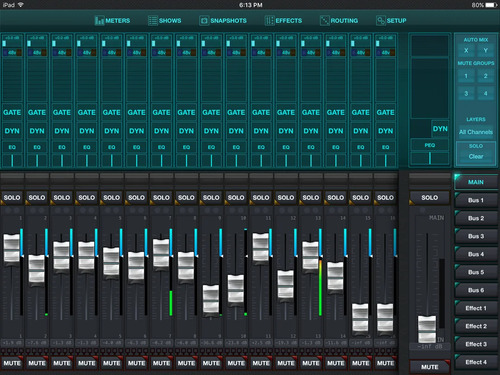Solo channel 4
Image resolution: width=500 pixels, height=375 pixels.
(87, 198)
